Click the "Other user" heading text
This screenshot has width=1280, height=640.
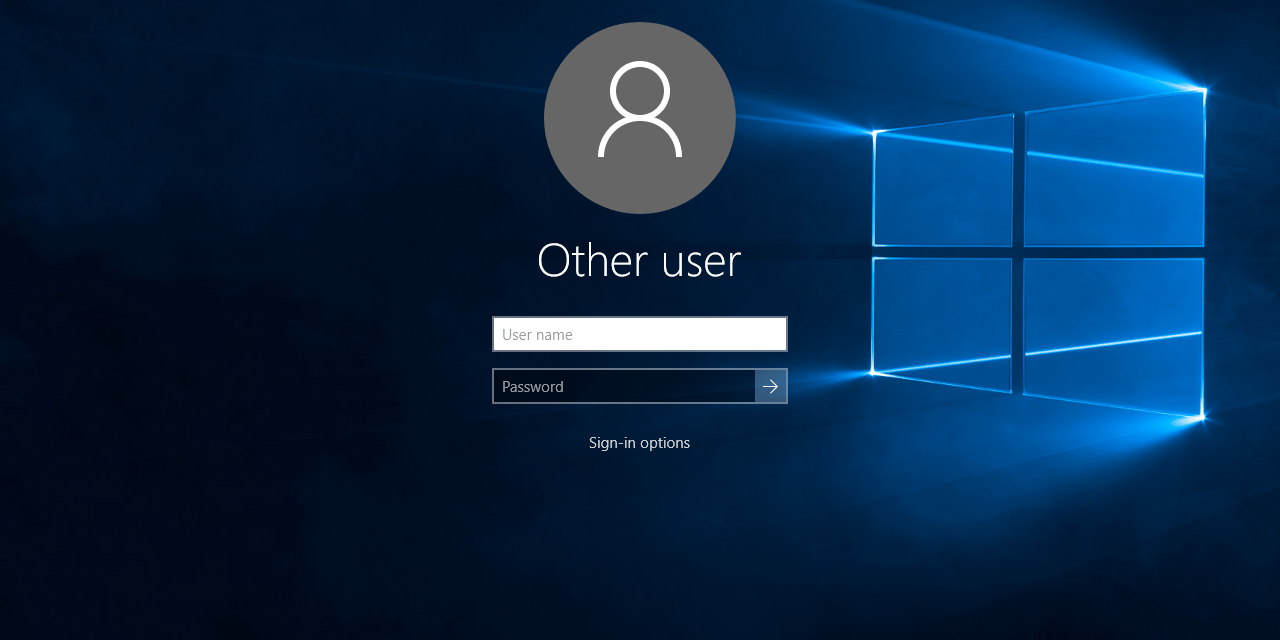pos(639,261)
